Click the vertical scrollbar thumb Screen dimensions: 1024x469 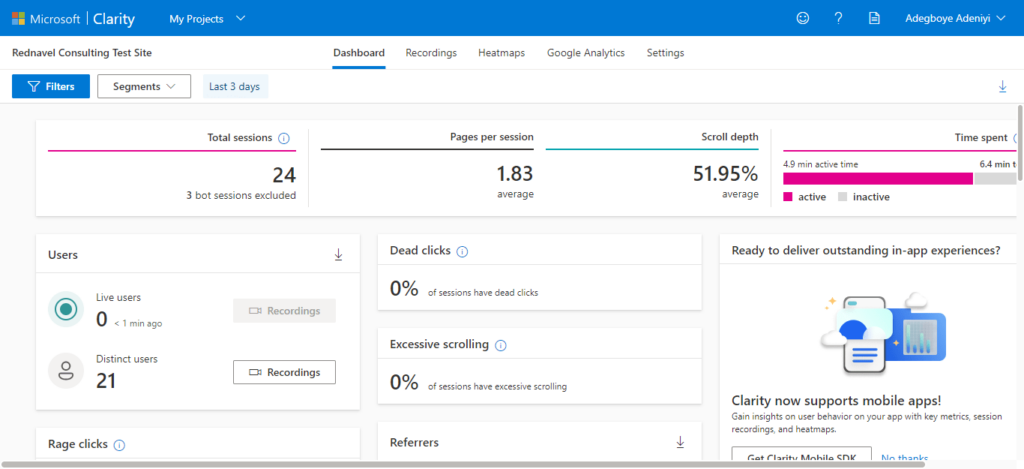(1020, 142)
